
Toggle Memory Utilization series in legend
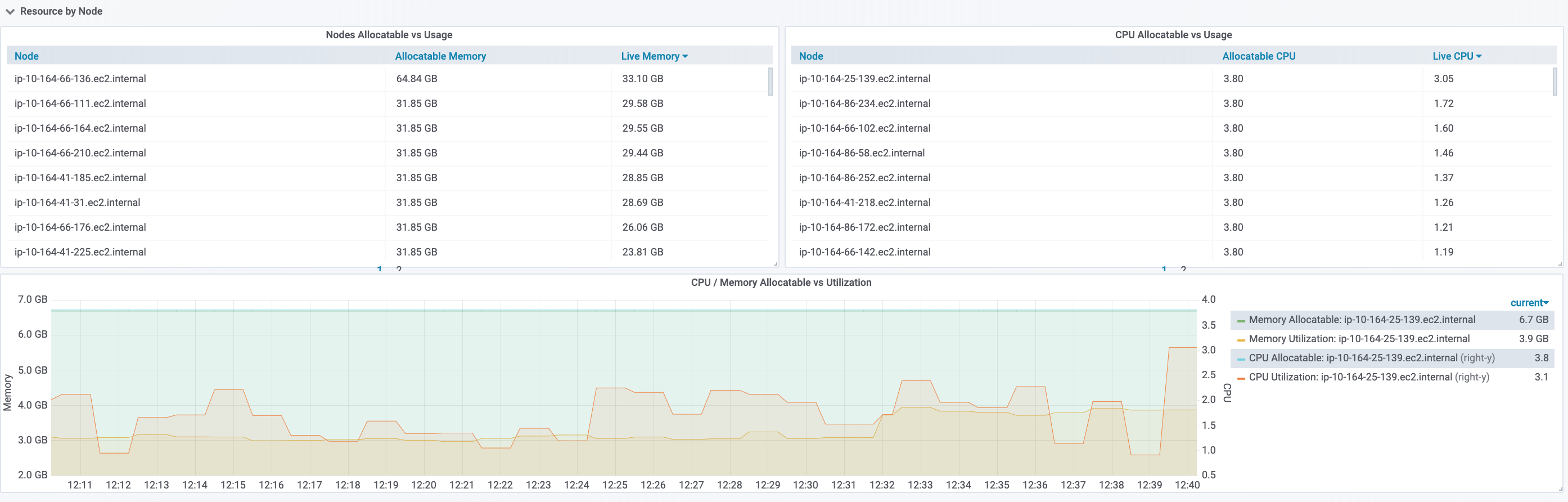click(x=1359, y=339)
